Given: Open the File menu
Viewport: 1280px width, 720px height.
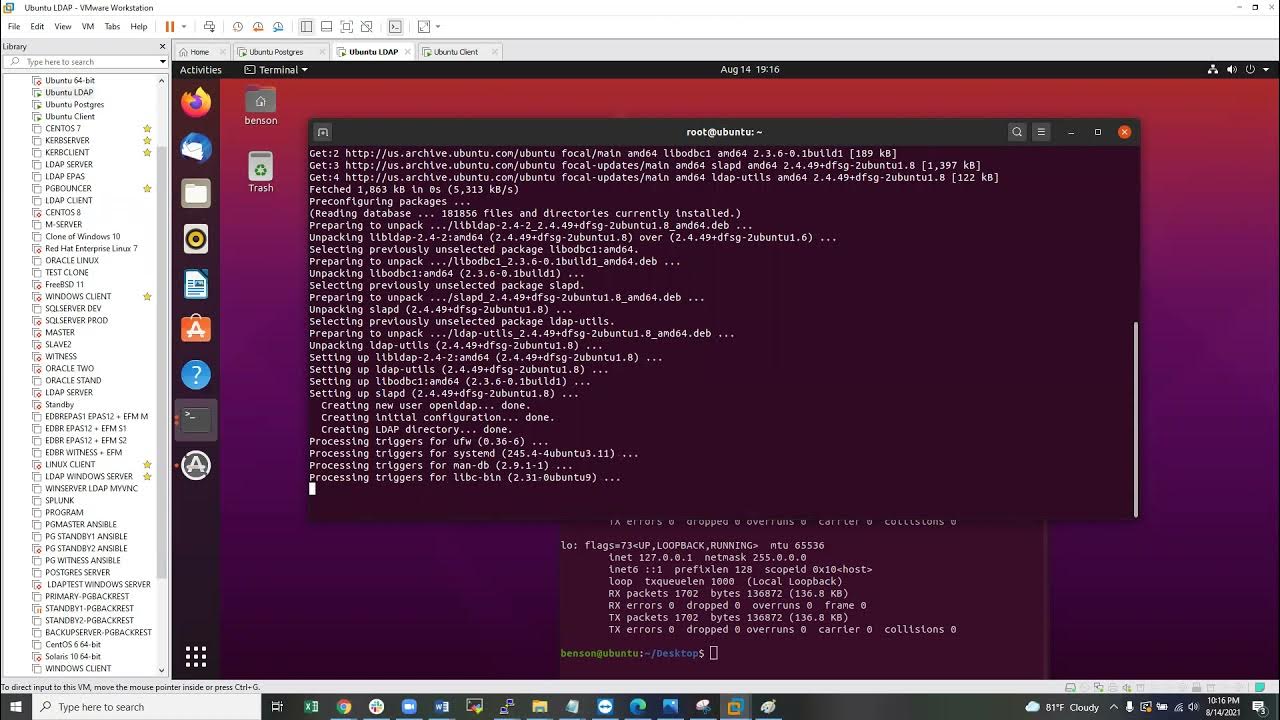Looking at the screenshot, I should [x=14, y=26].
